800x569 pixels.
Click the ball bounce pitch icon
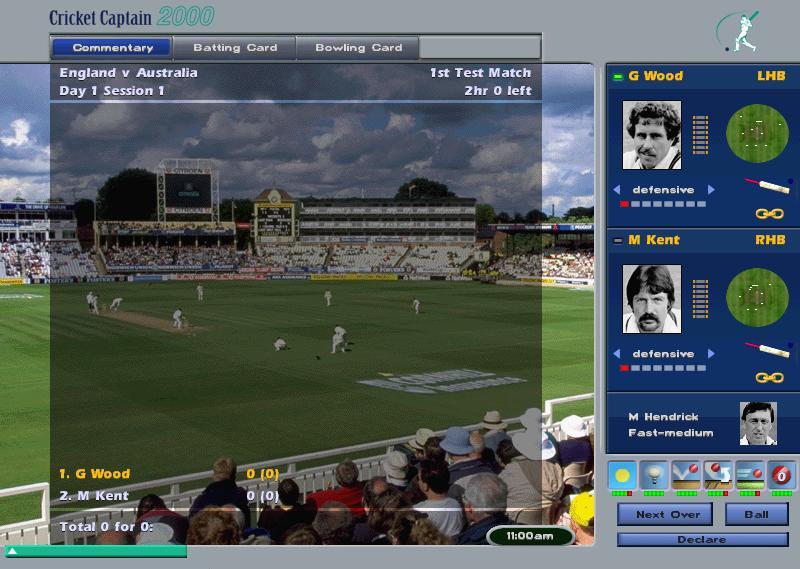(x=686, y=473)
